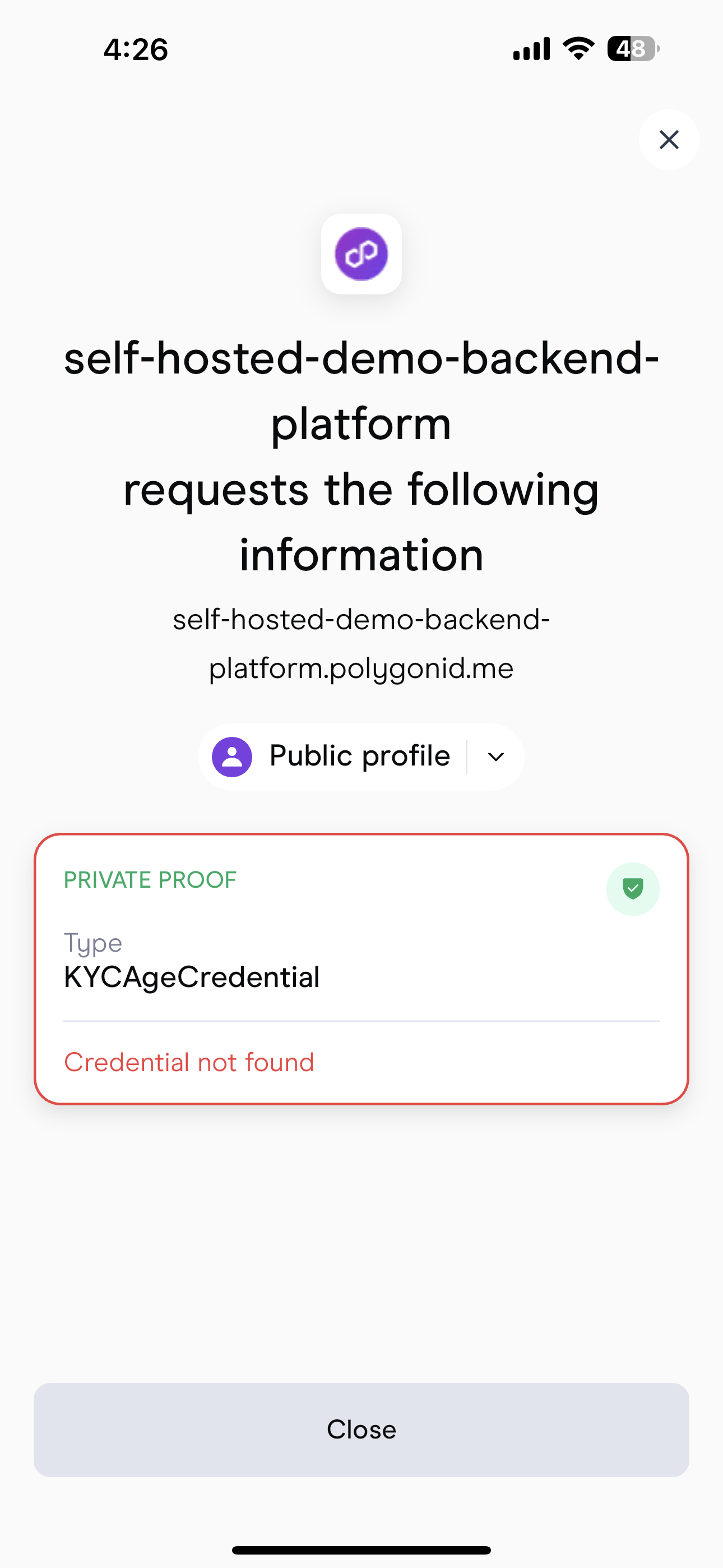Select the PRIVATE PROOF section header
The height and width of the screenshot is (1568, 723).
pyautogui.click(x=150, y=879)
